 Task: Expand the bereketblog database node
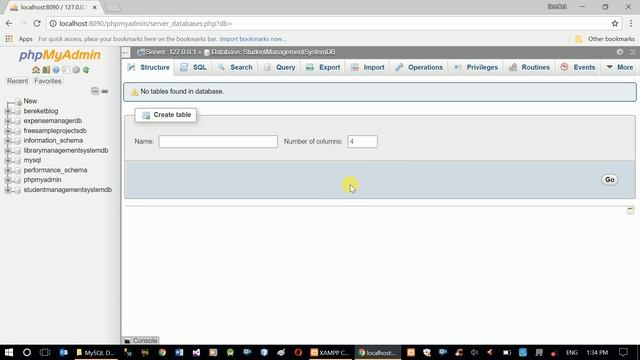pyautogui.click(x=8, y=111)
